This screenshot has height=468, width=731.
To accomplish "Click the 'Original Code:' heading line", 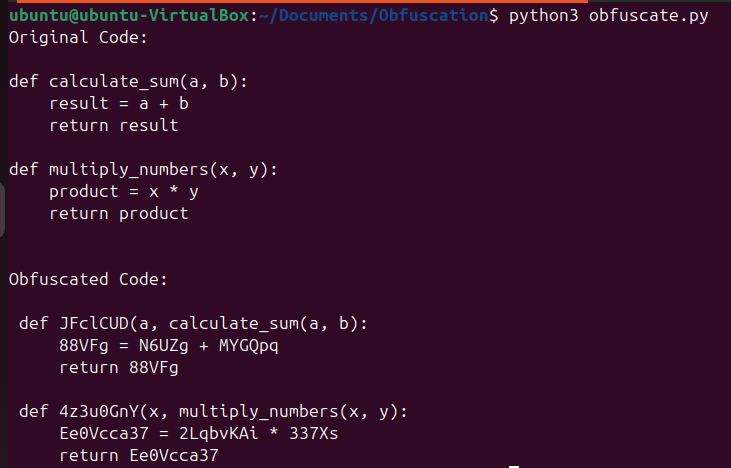I will 78,37.
